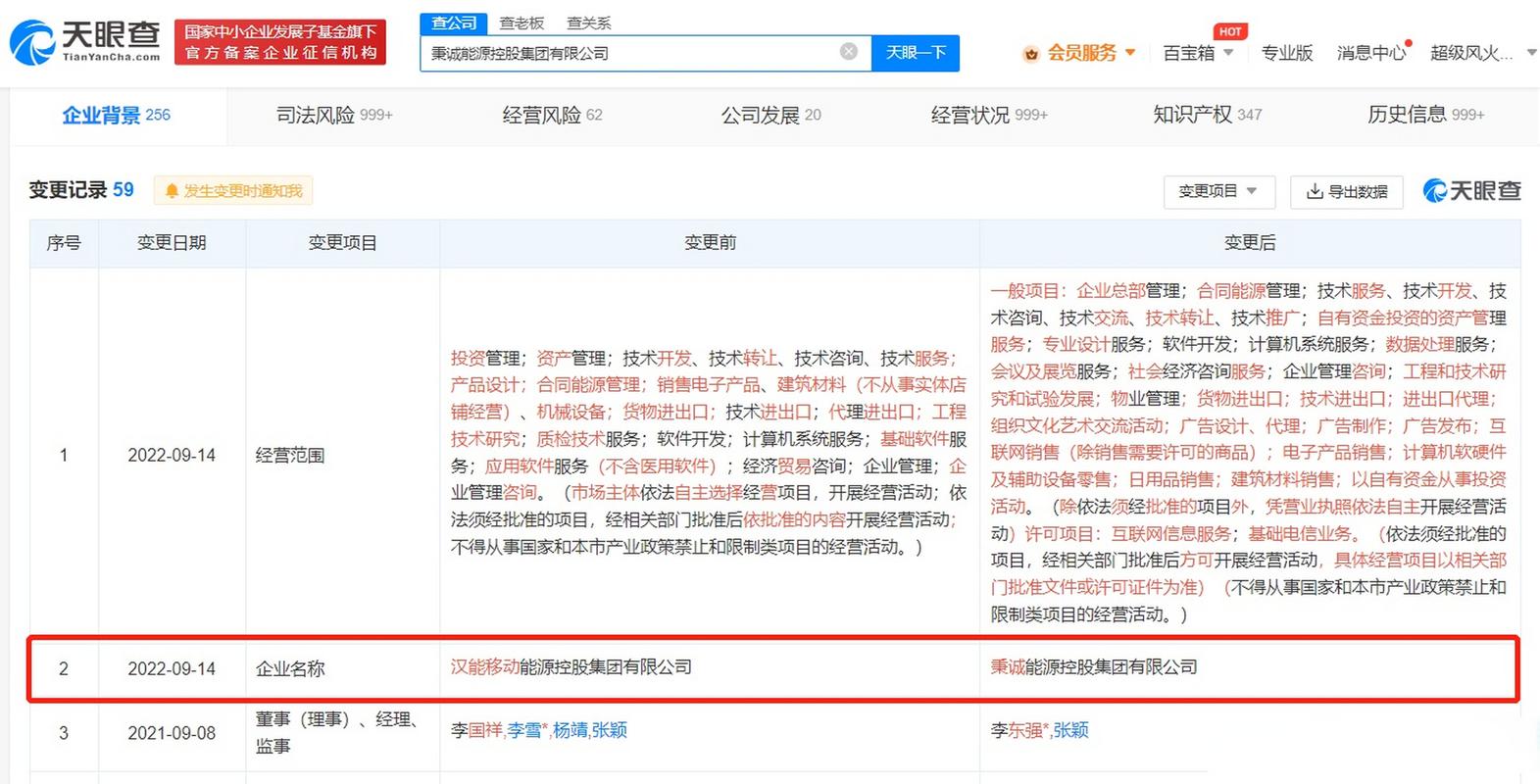The height and width of the screenshot is (784, 1540).
Task: Switch to the 查老板 search tab
Action: coord(522,23)
